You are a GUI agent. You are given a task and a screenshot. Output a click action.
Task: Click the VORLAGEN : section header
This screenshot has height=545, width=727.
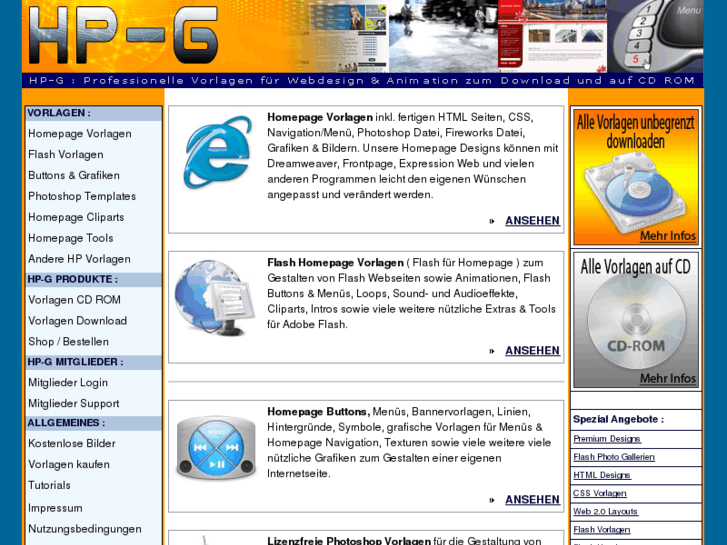click(x=93, y=113)
